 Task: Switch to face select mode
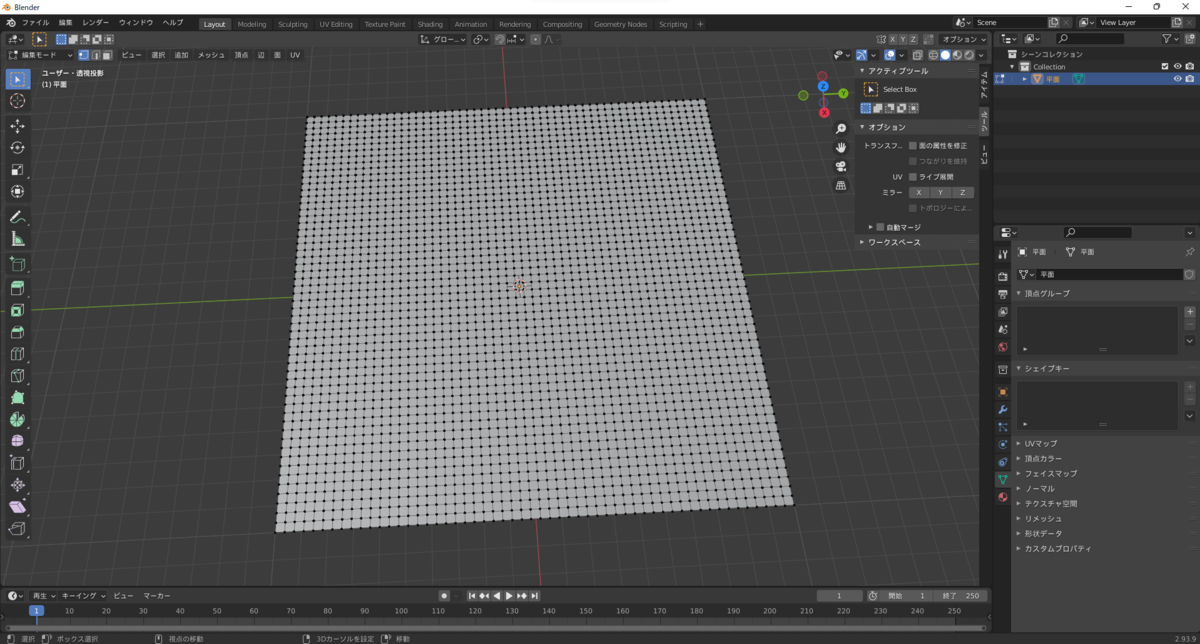coord(107,55)
